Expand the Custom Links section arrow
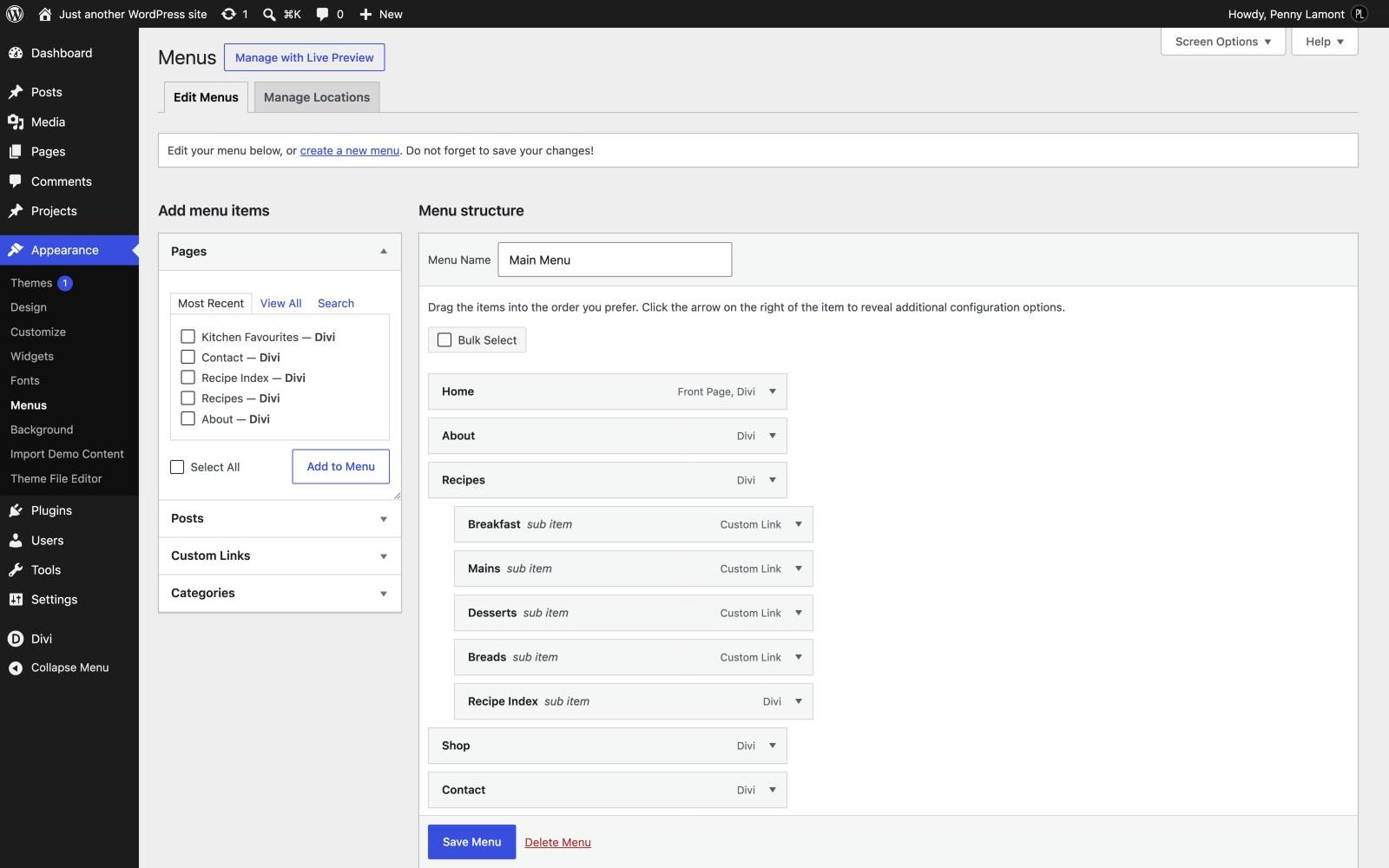Image resolution: width=1389 pixels, height=868 pixels. coord(384,556)
